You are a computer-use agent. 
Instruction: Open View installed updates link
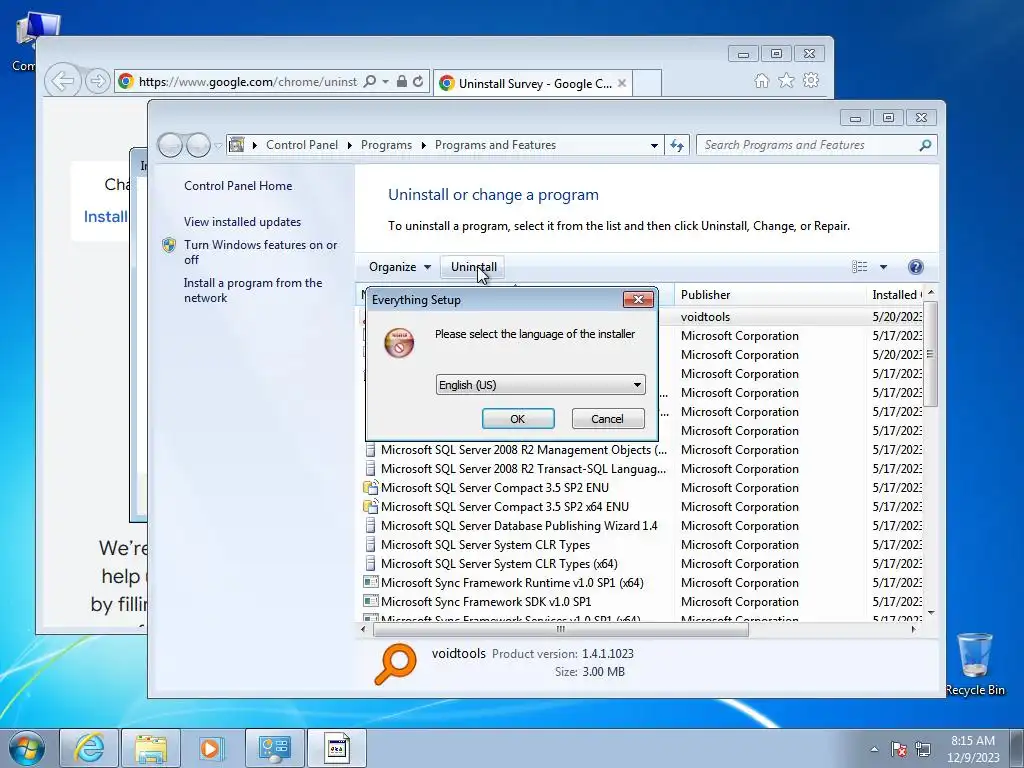[x=242, y=221]
